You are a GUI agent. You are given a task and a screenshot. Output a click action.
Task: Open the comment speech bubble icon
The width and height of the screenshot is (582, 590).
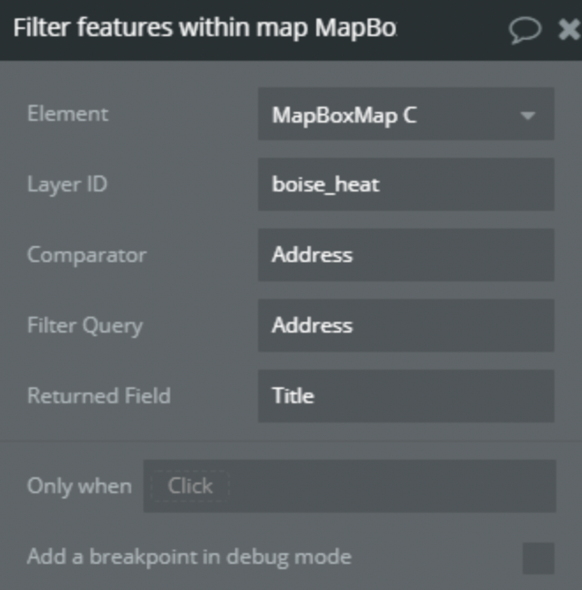pos(525,30)
